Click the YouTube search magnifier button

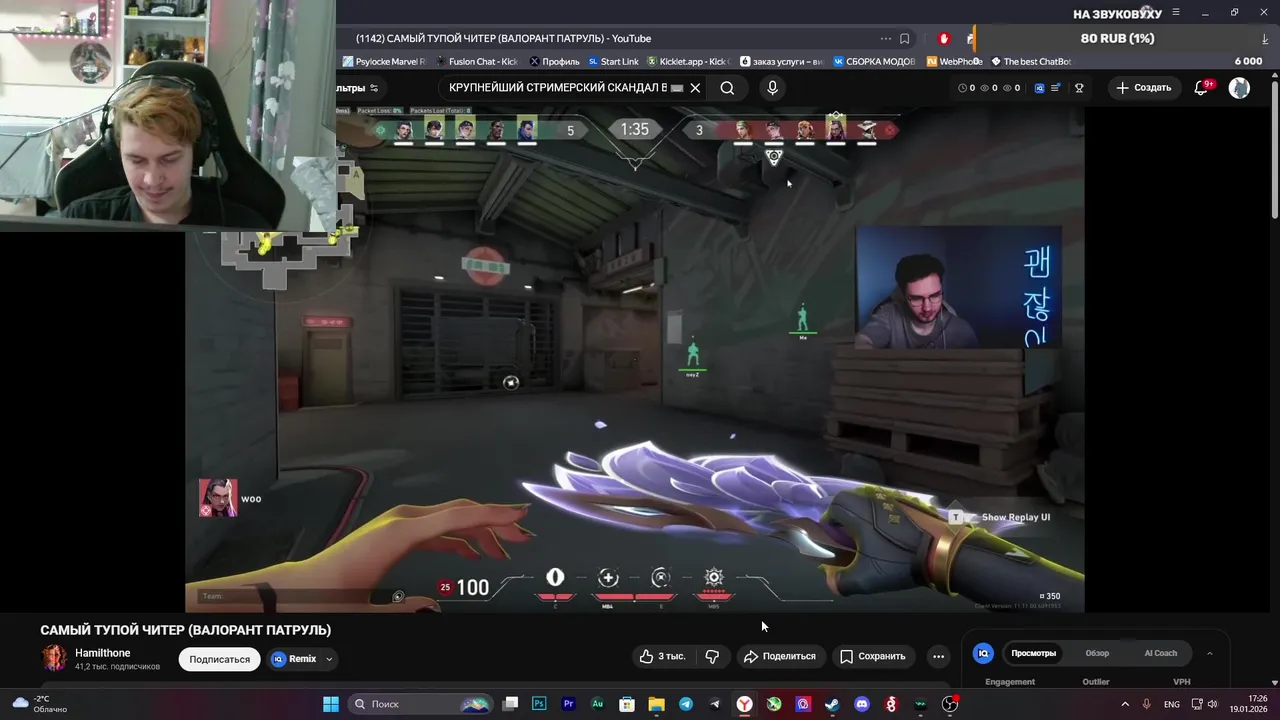(x=727, y=88)
